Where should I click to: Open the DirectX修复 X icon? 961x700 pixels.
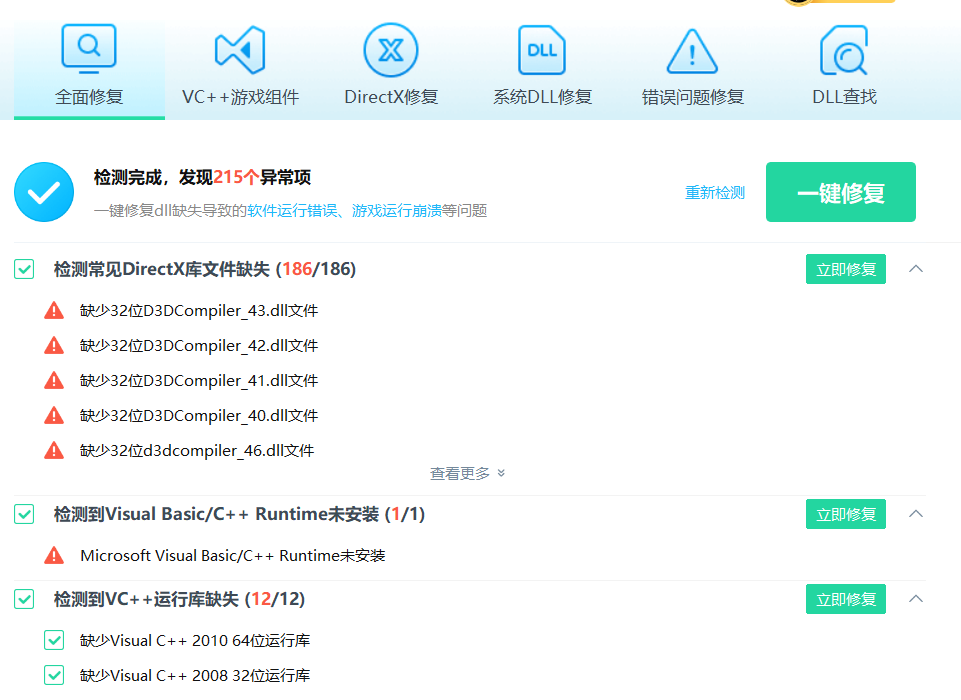point(391,50)
